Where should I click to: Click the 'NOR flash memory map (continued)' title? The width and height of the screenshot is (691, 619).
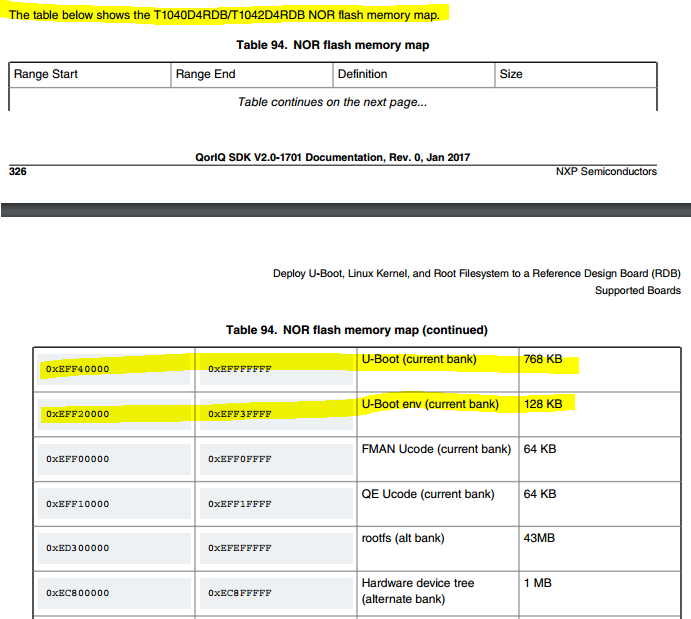(x=357, y=330)
